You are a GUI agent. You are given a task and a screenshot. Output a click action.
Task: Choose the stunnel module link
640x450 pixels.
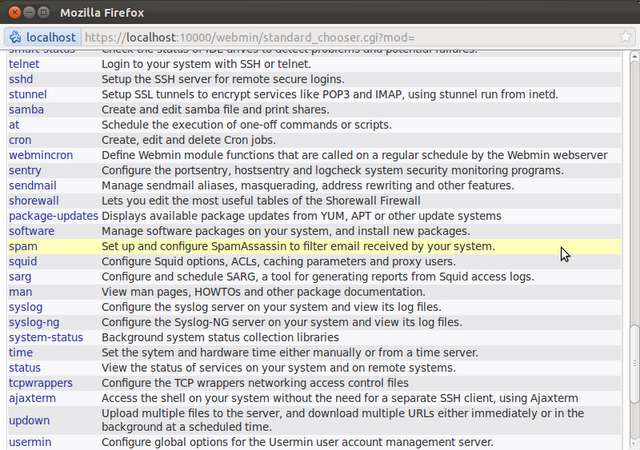(x=28, y=94)
